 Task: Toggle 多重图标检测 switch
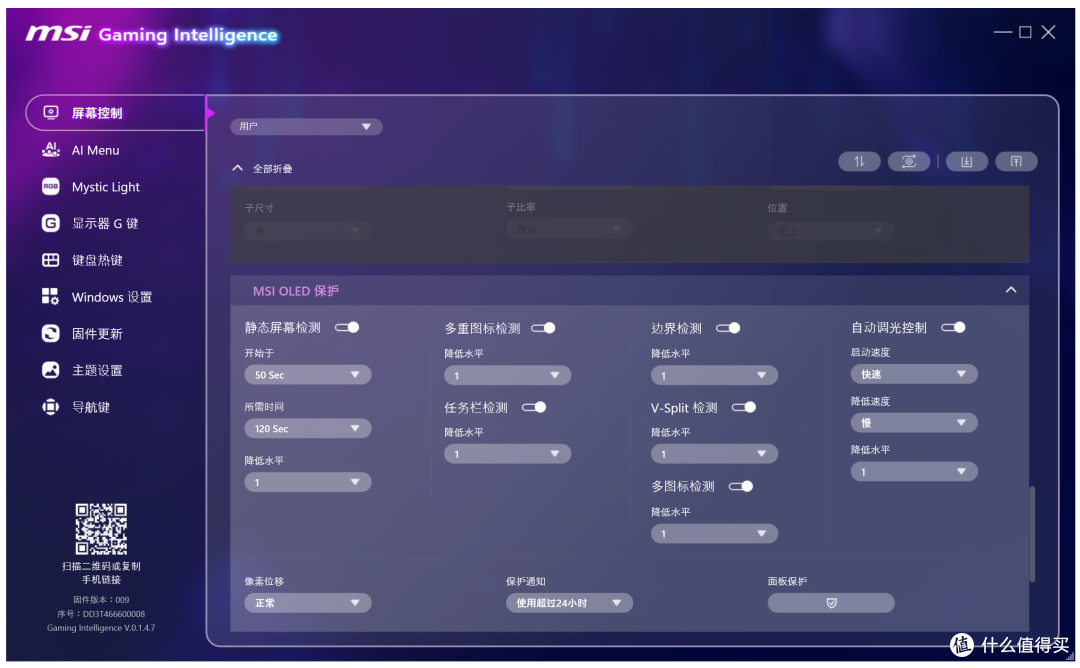(543, 328)
